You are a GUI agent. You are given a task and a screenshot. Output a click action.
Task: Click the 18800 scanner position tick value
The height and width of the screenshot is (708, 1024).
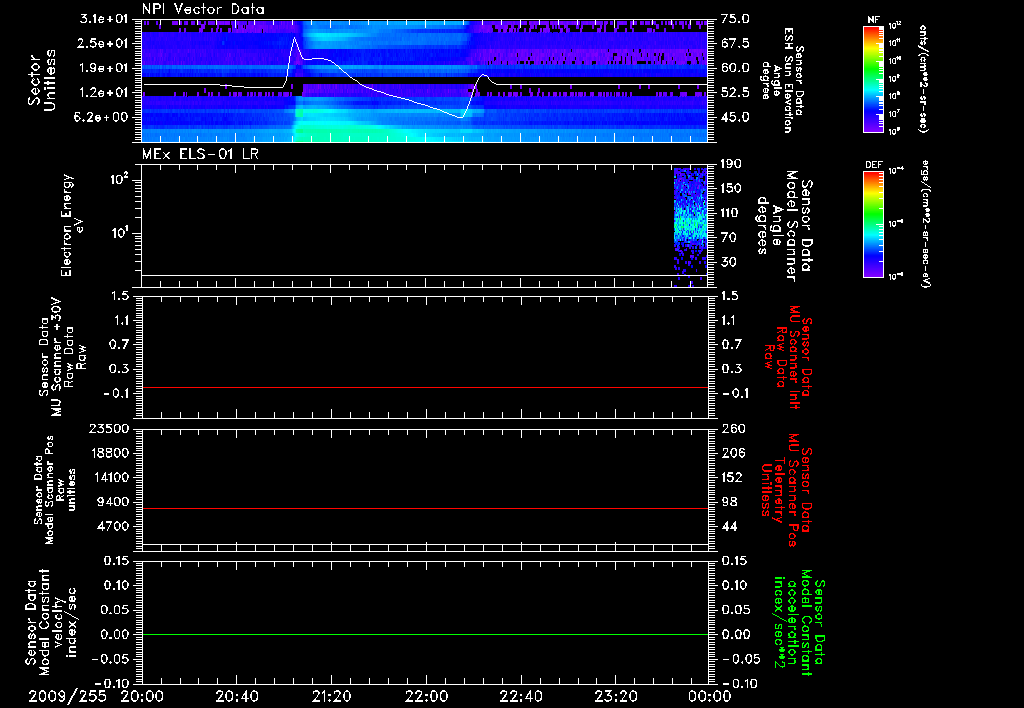[108, 453]
